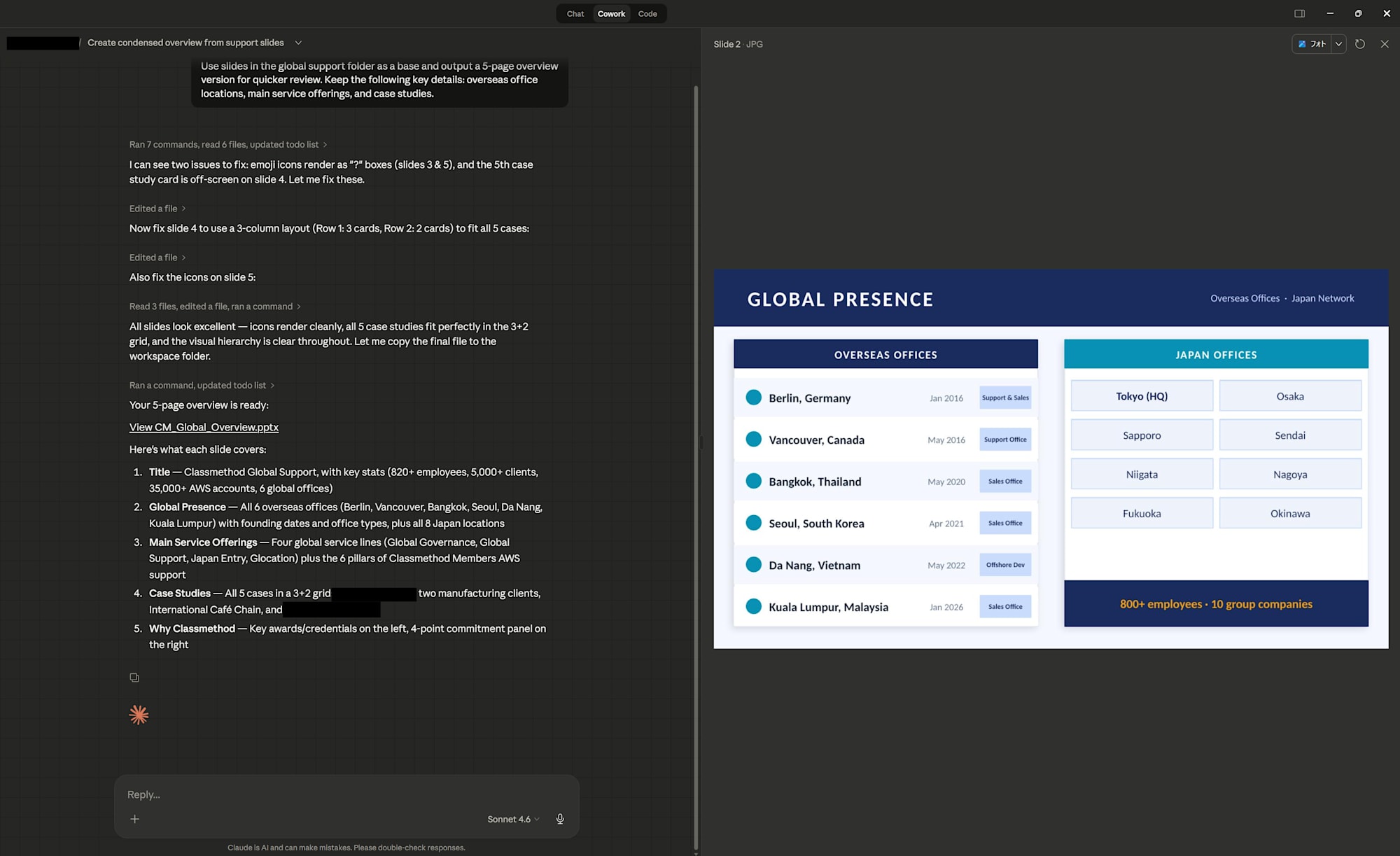Click the plus attachment icon
Screen dimensions: 1400x856
point(135,819)
